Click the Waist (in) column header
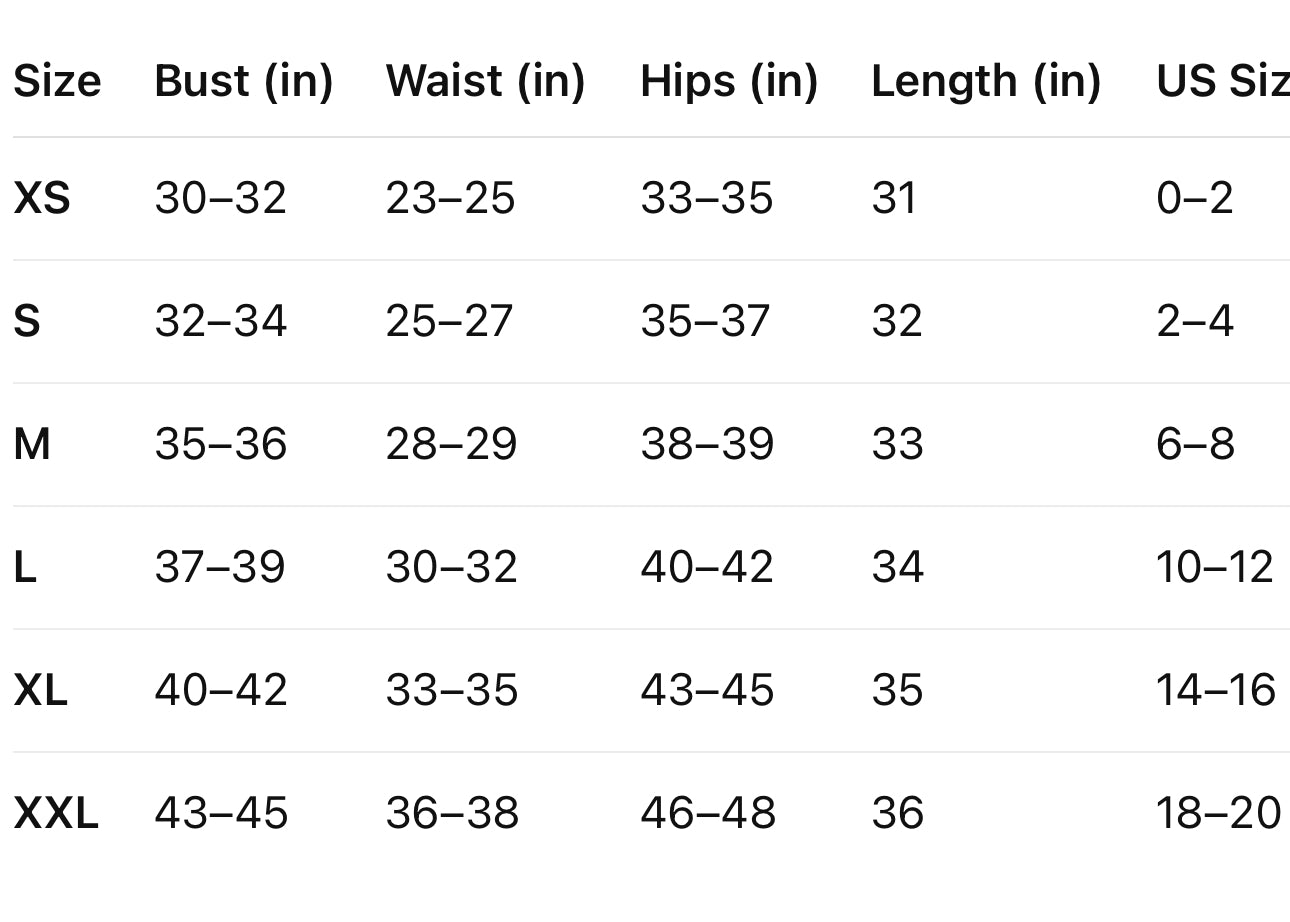1290x922 pixels. [x=485, y=81]
